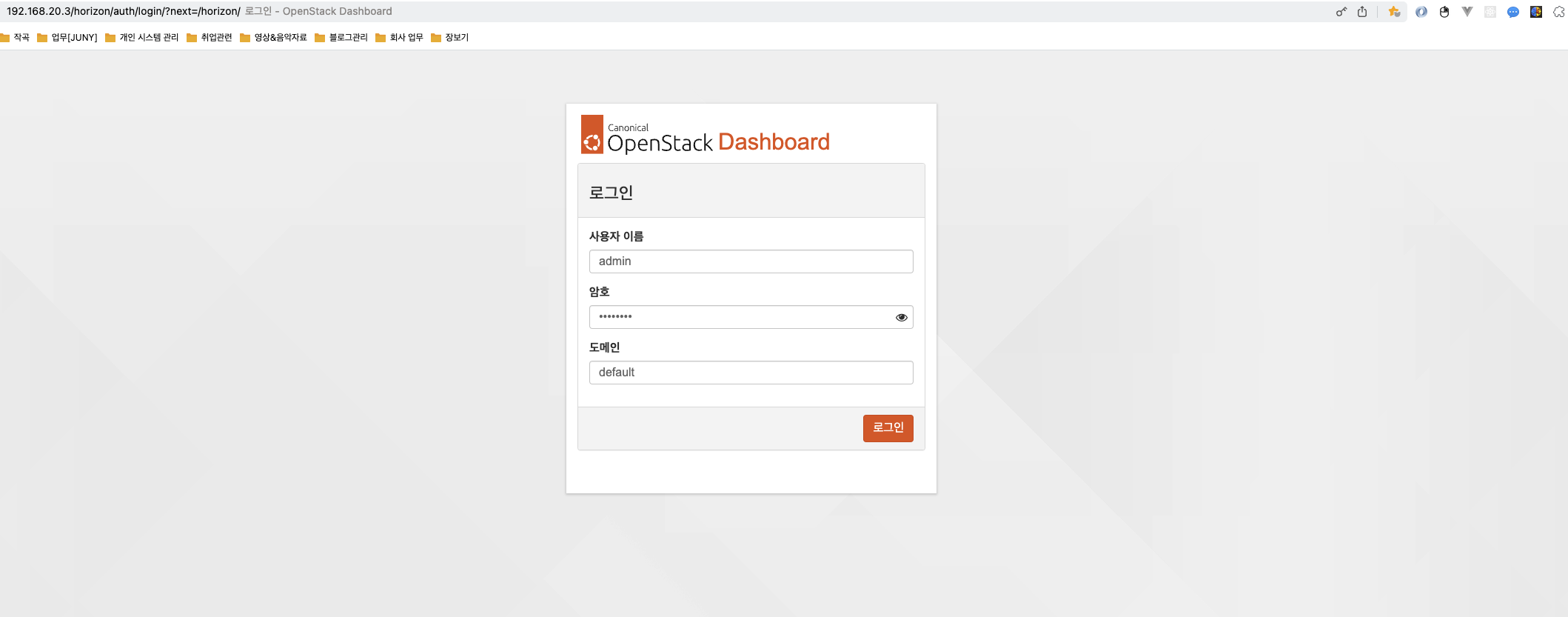Click the saved passwords key icon
This screenshot has height=617, width=1568.
pos(1341,12)
